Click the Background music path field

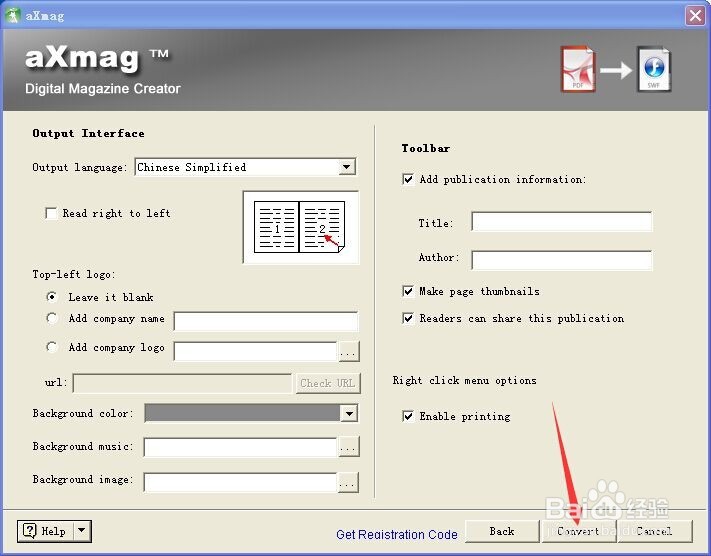[x=240, y=447]
